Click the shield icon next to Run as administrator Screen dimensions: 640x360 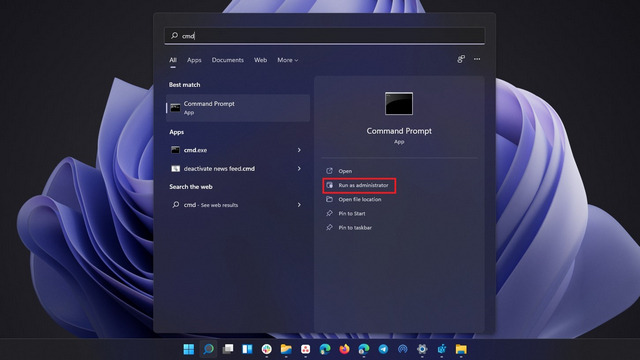click(x=329, y=185)
